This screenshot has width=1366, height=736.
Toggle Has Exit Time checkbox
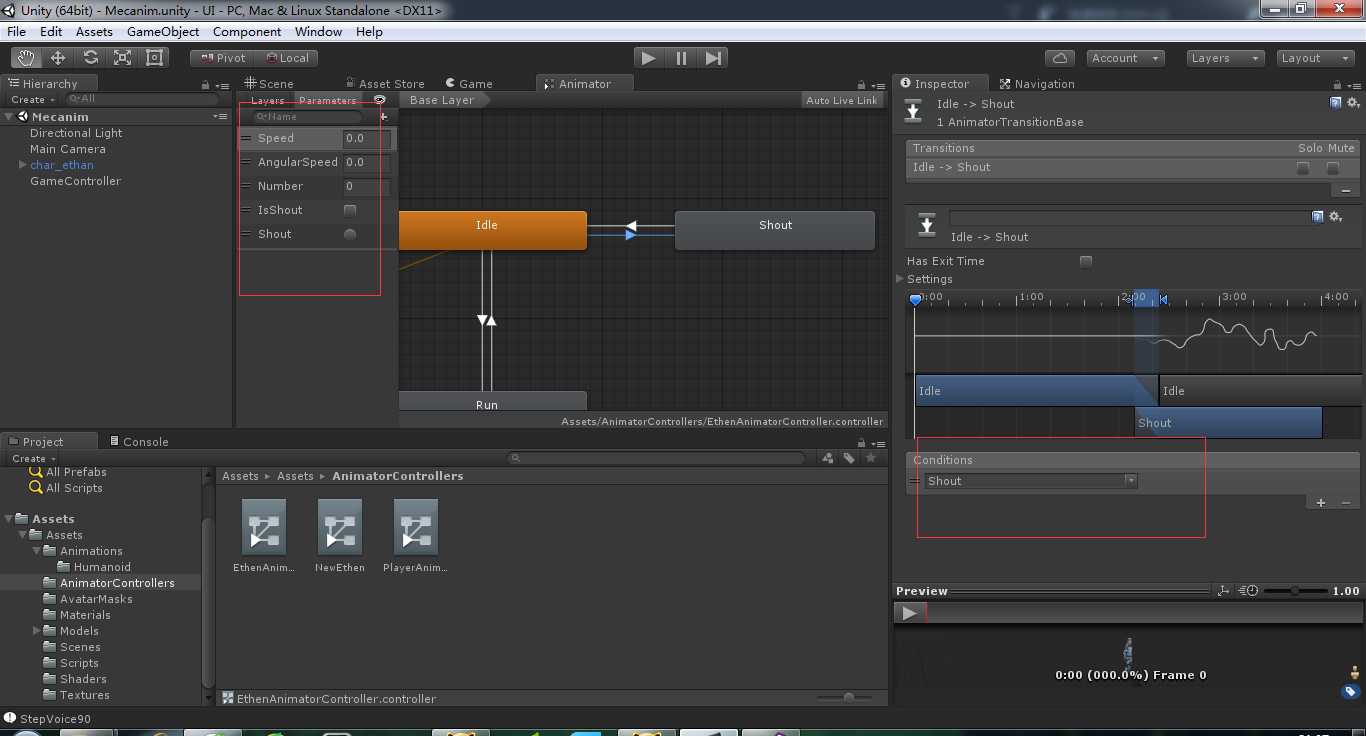click(x=1086, y=261)
